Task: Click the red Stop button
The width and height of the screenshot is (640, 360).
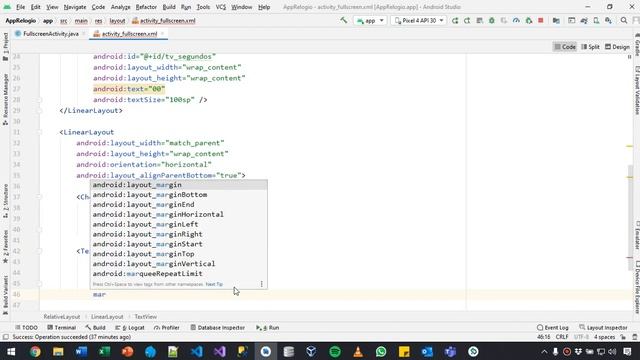Action: coord(540,20)
